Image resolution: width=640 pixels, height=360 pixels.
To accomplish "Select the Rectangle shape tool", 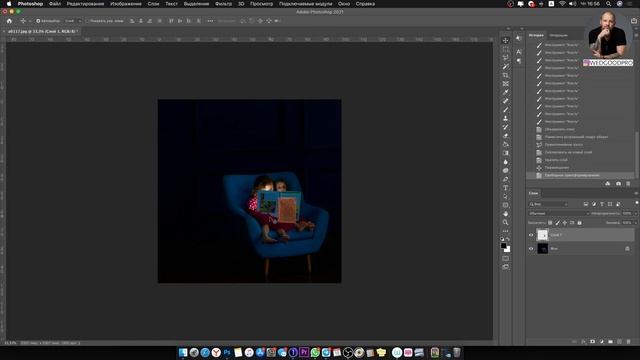I will (505, 205).
